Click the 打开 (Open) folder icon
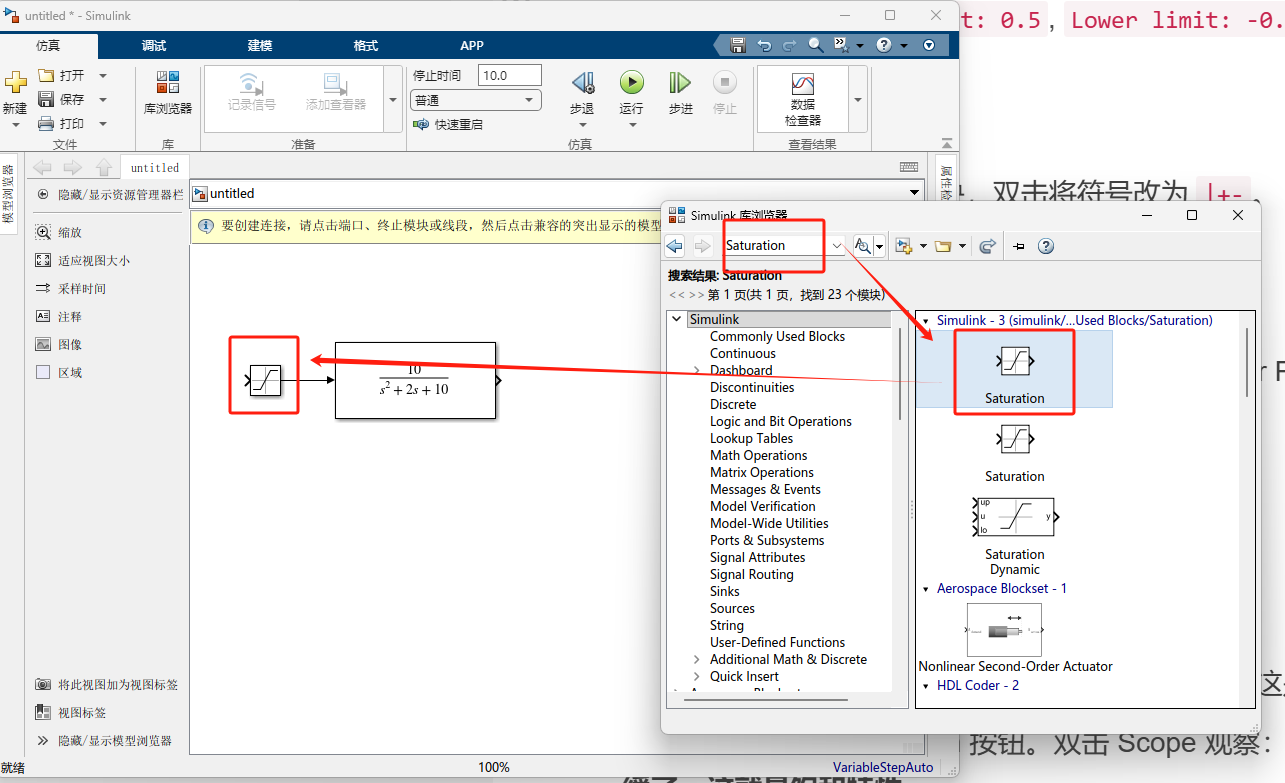The width and height of the screenshot is (1285, 783). (46, 75)
